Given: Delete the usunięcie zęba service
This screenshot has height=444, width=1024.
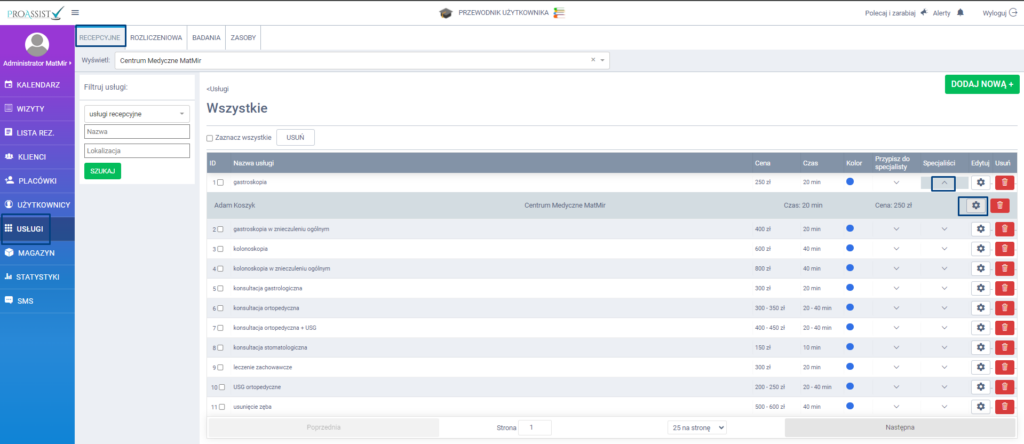Looking at the screenshot, I should 1003,406.
